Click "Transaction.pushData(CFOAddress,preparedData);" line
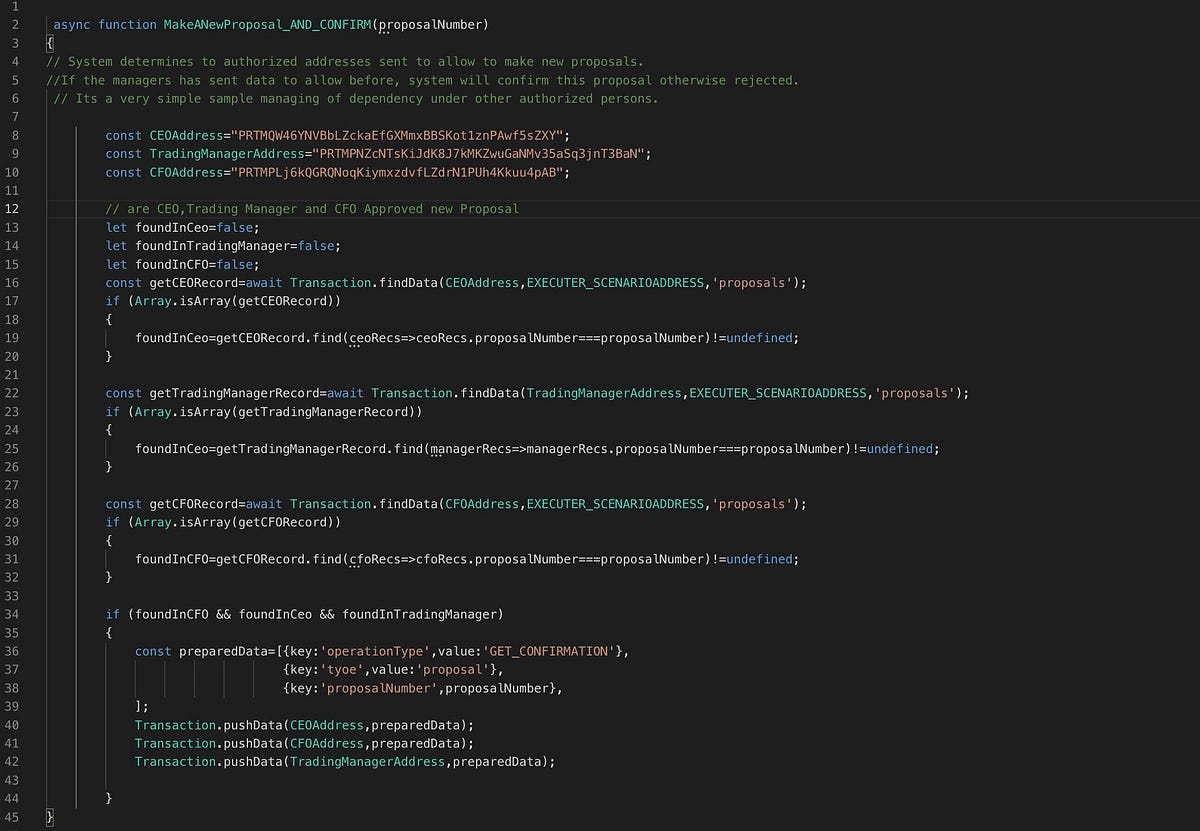Image resolution: width=1200 pixels, height=831 pixels. [305, 743]
